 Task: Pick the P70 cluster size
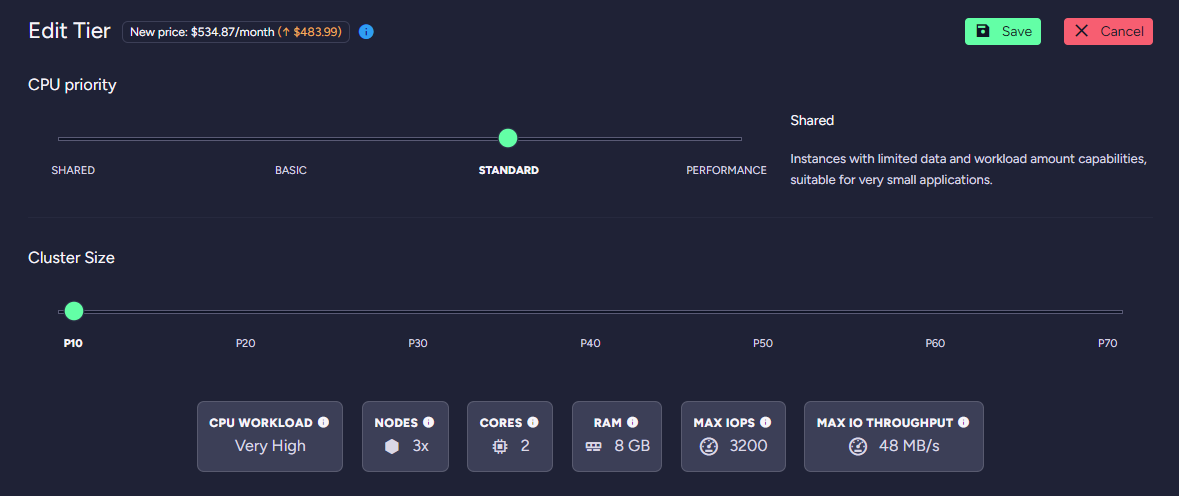[1107, 343]
